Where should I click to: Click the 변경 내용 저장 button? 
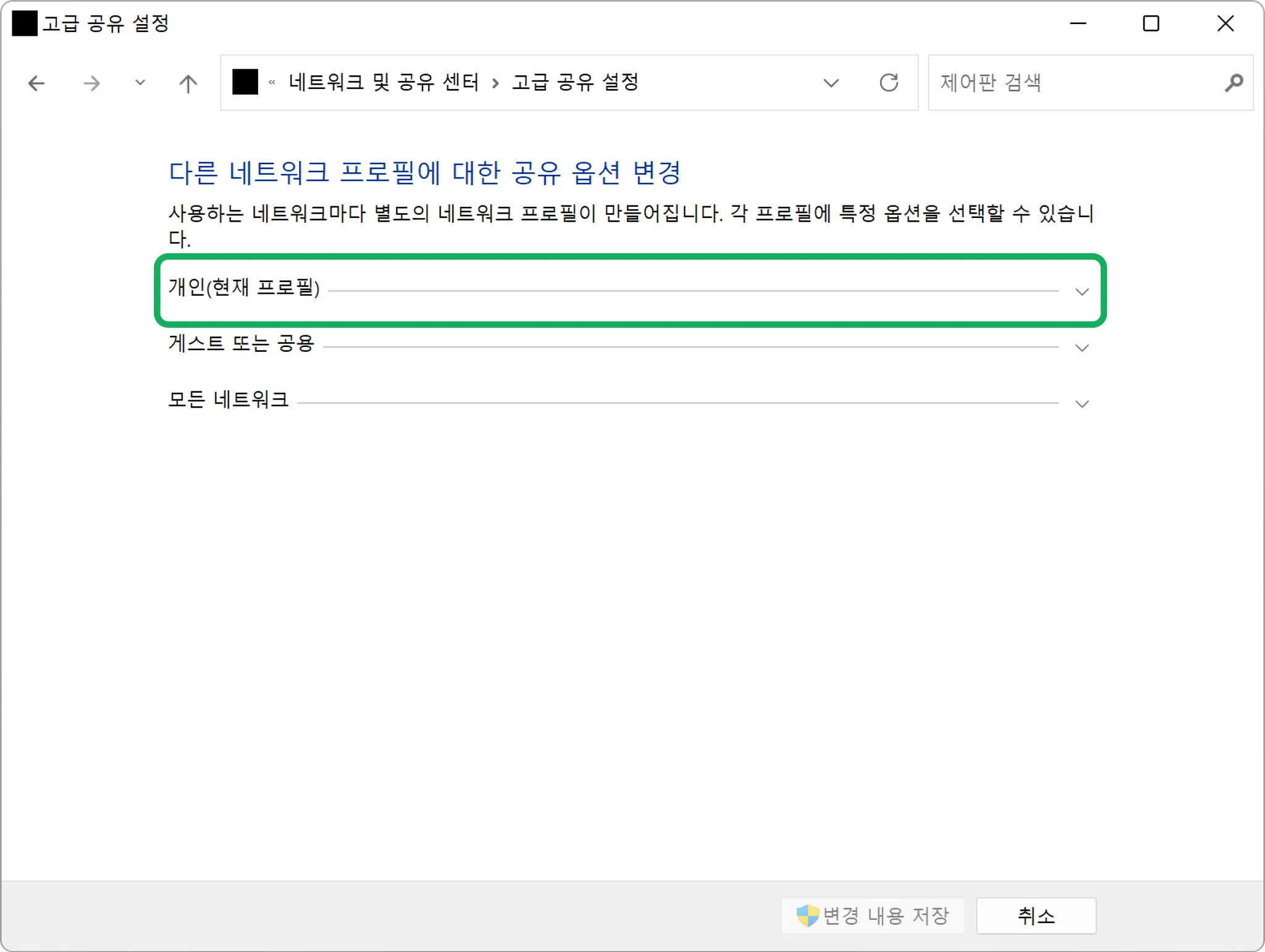pos(873,916)
